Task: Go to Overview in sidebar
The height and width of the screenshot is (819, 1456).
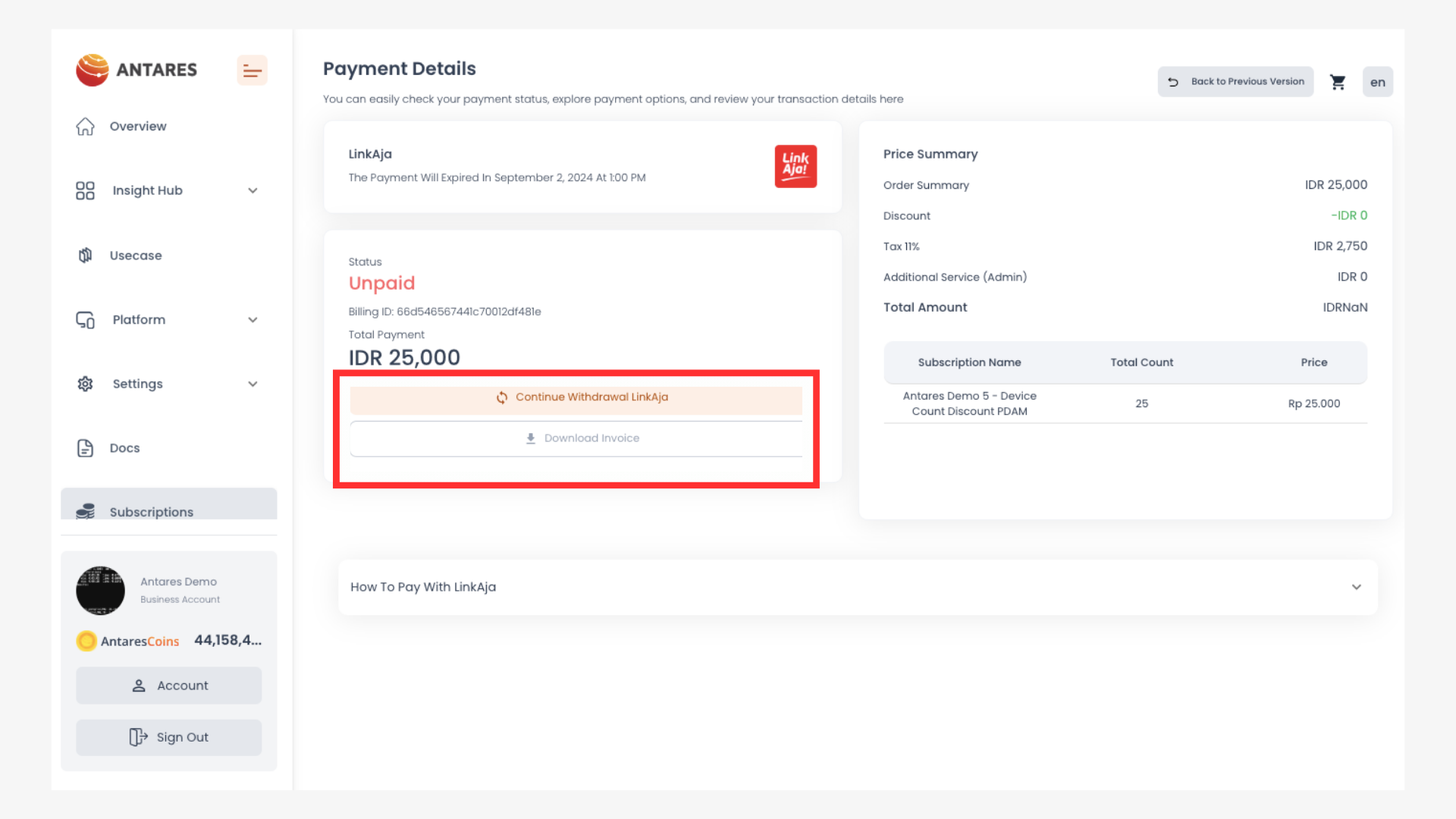Action: coord(138,127)
